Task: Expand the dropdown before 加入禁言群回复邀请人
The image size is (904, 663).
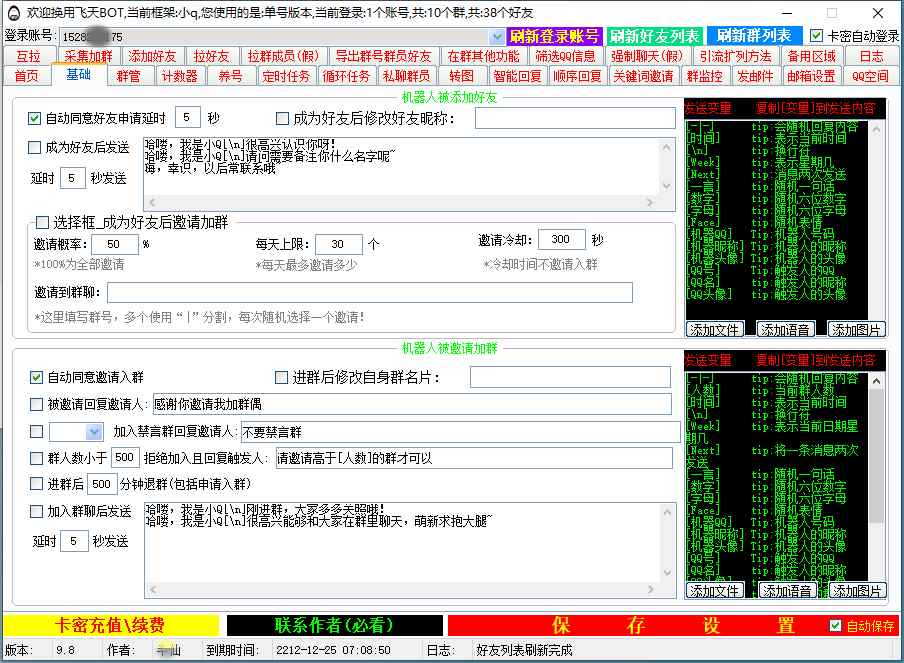Action: (x=94, y=432)
